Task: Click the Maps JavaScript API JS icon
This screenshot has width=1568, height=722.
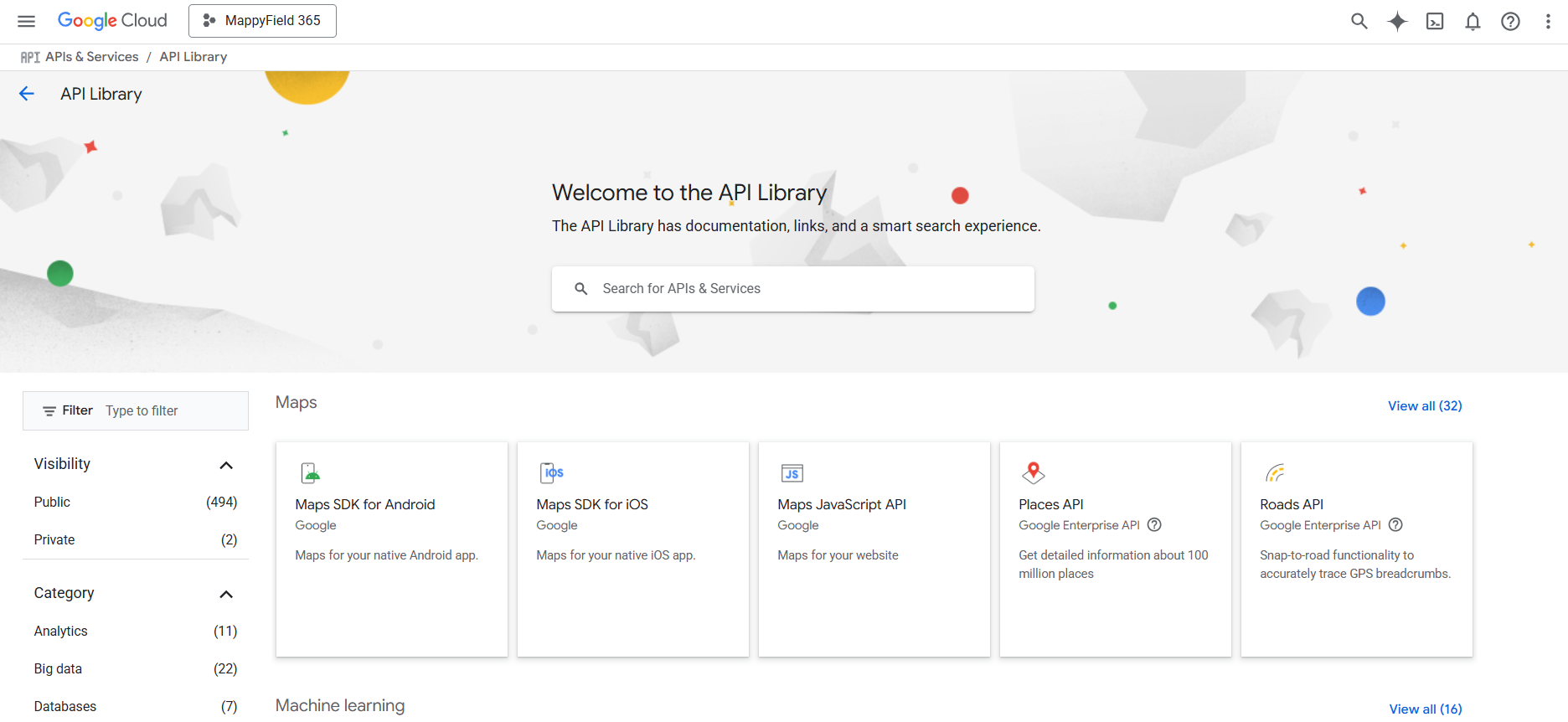Action: coord(792,473)
